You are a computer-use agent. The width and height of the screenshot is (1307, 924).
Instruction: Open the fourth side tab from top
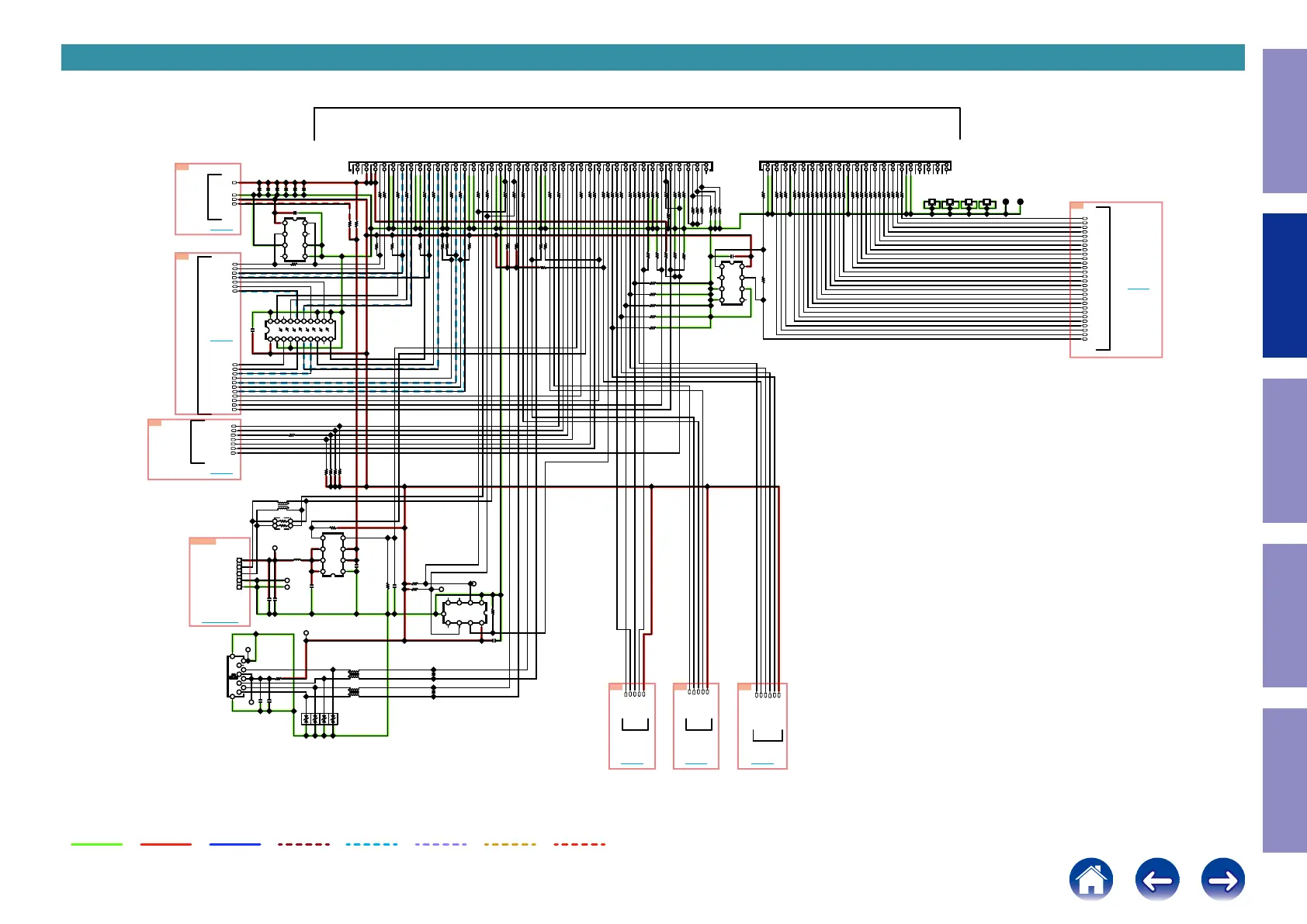[1284, 615]
